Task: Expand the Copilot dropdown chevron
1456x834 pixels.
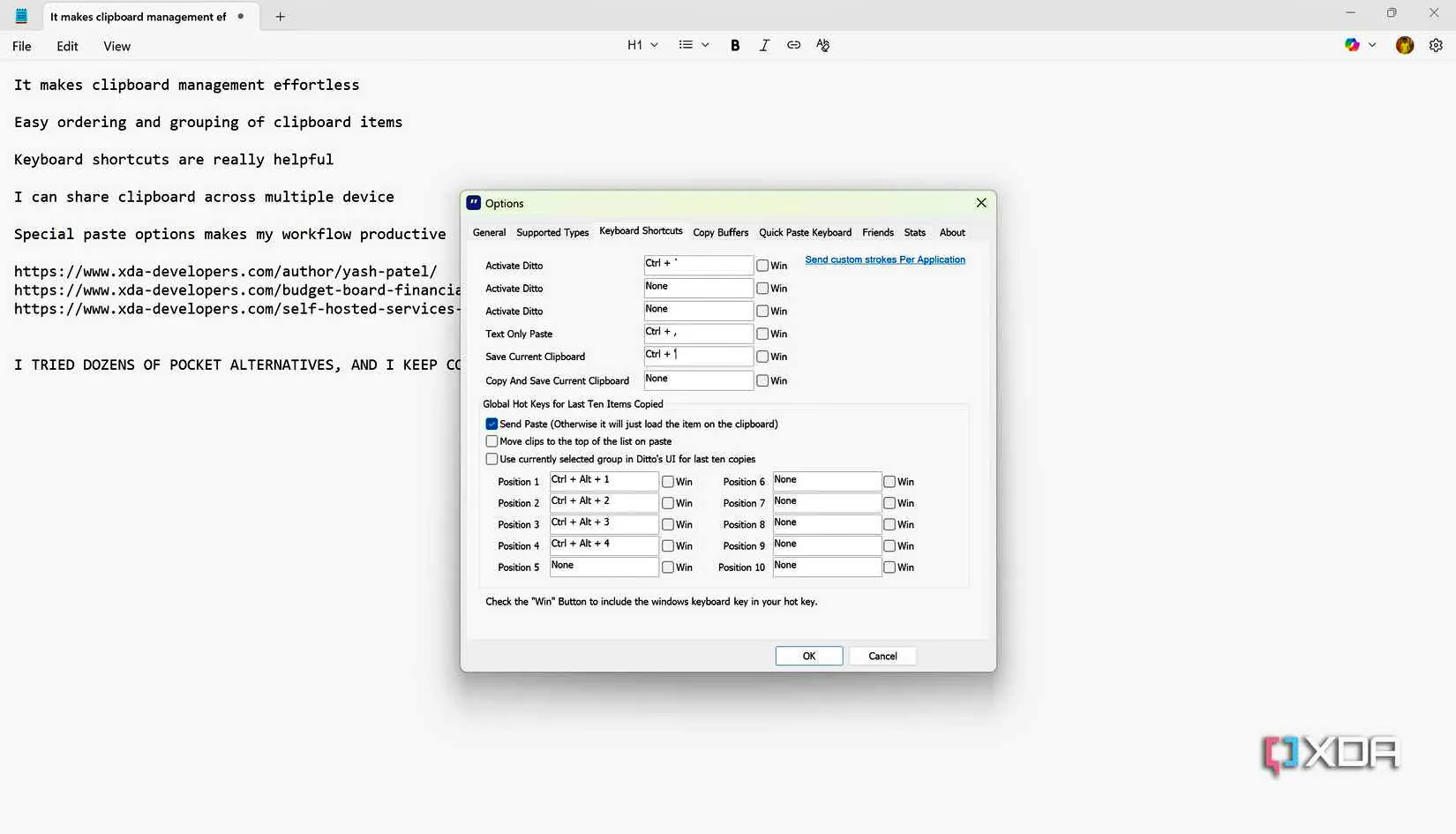Action: (1372, 45)
